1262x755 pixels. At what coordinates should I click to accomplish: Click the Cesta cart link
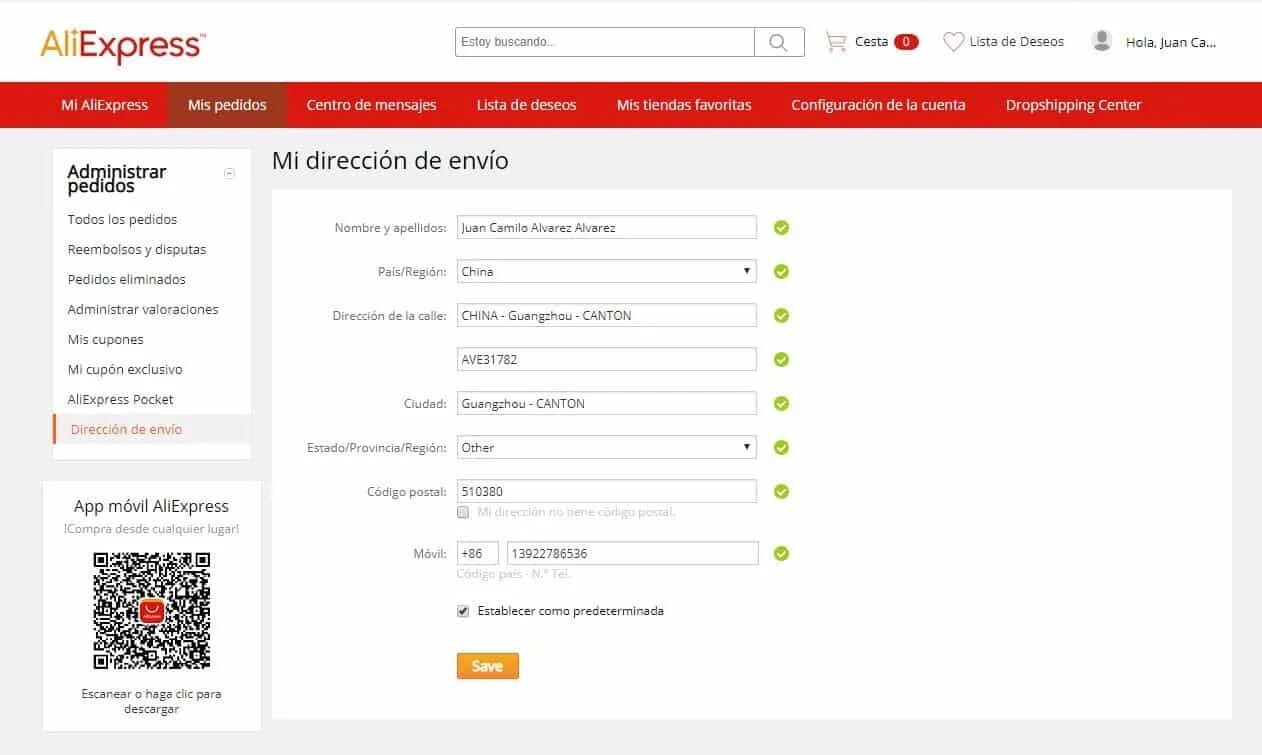point(871,42)
